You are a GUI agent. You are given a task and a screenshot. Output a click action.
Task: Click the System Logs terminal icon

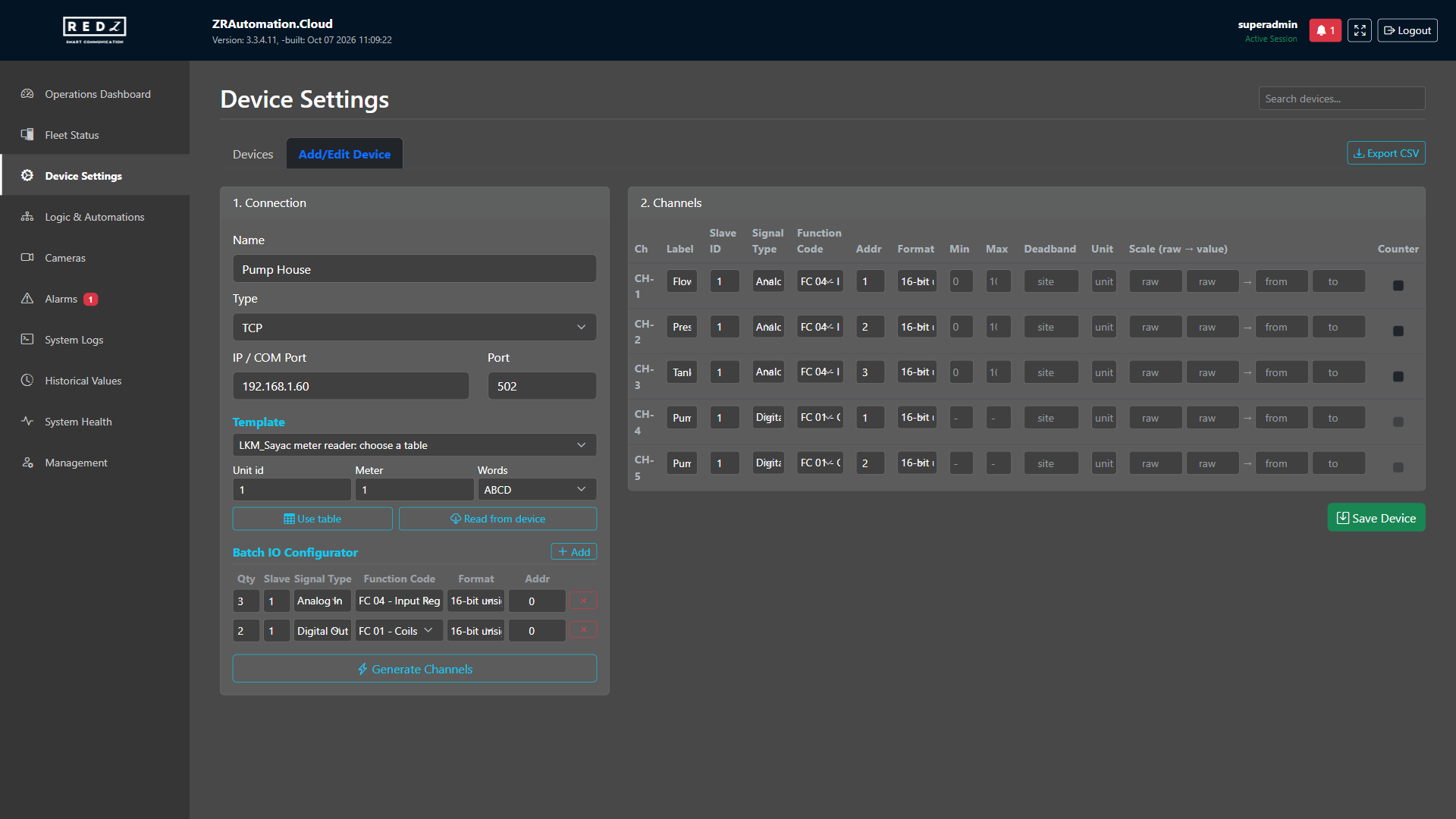click(x=27, y=340)
